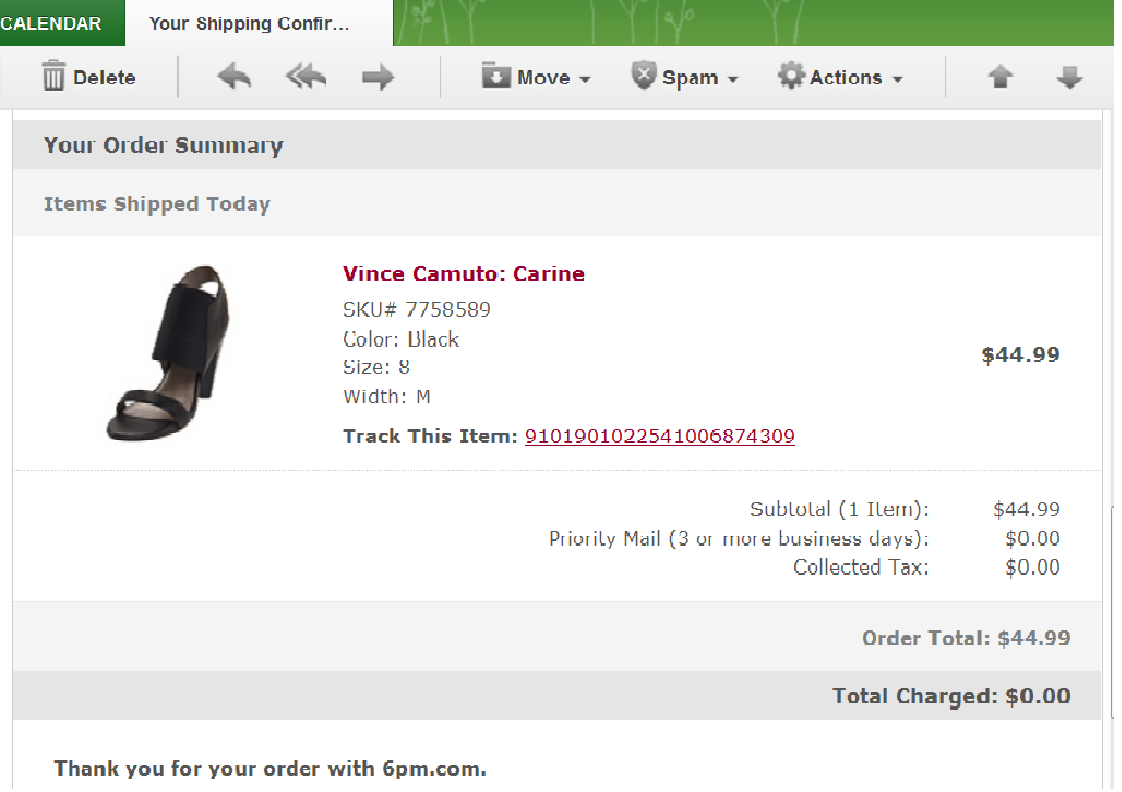This screenshot has width=1122, height=792.
Task: Open tracking number 9101901022541006874309 link
Action: [659, 436]
